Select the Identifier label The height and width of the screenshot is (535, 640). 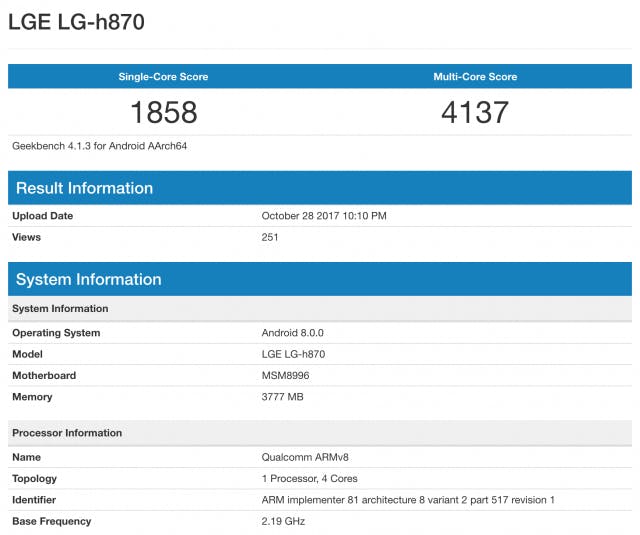coord(34,500)
